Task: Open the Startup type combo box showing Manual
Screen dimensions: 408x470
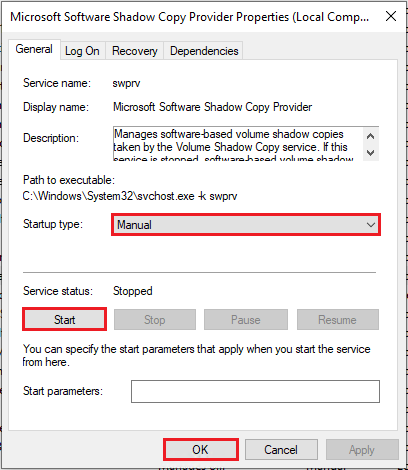Action: coord(246,225)
